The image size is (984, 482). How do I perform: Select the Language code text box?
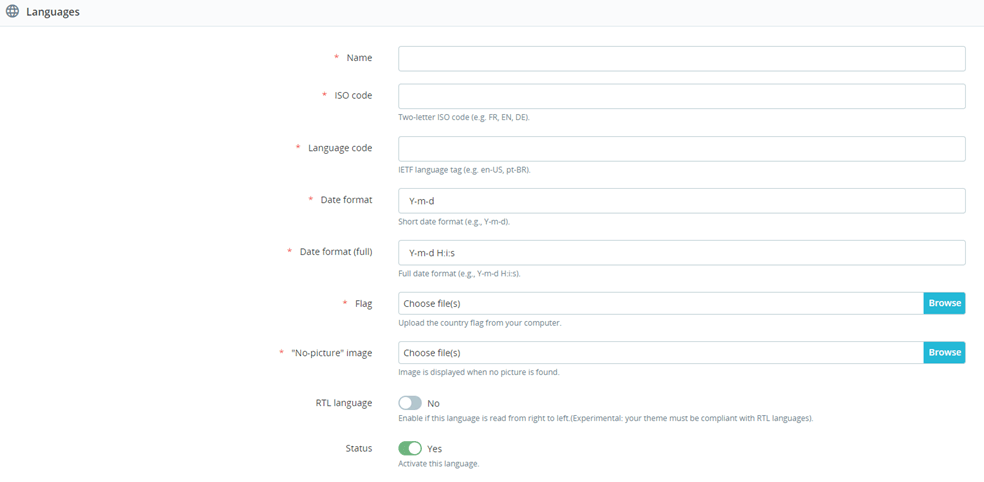pyautogui.click(x=682, y=149)
